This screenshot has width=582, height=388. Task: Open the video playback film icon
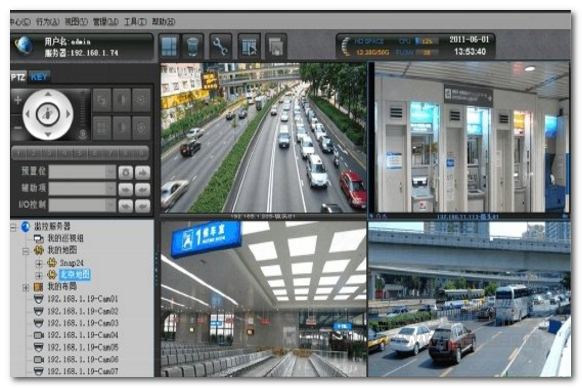point(249,46)
